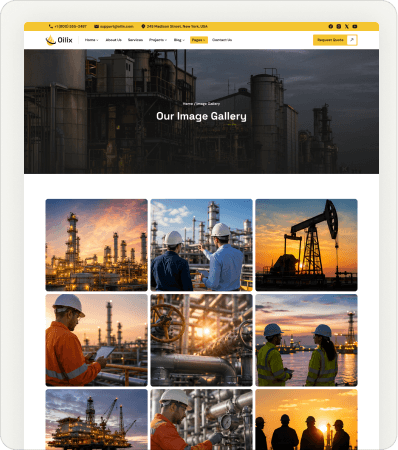The image size is (398, 450).
Task: Click the arrow icon beside Request Quote
Action: coord(352,40)
